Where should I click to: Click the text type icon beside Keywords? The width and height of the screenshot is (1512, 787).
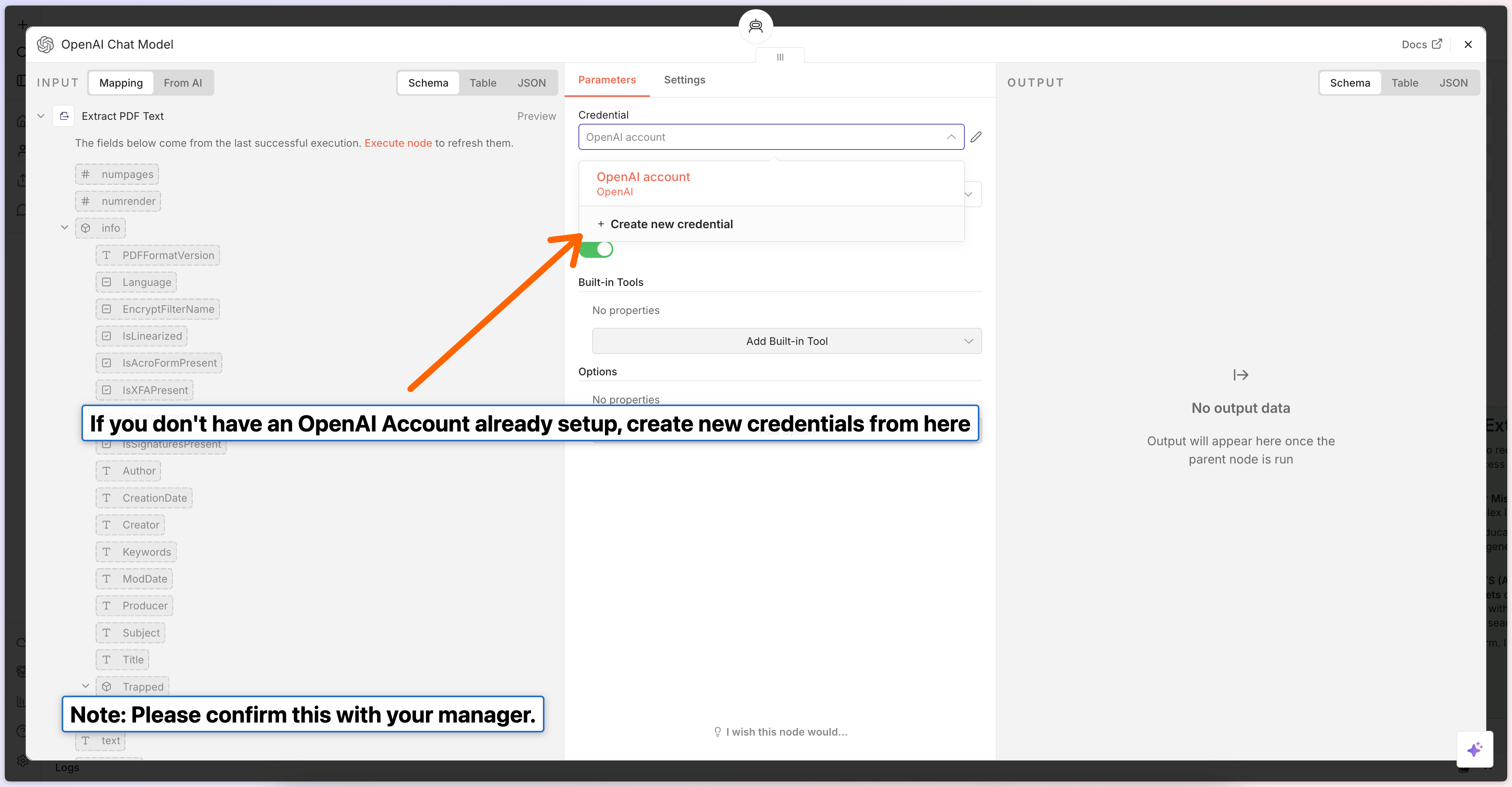coord(106,552)
